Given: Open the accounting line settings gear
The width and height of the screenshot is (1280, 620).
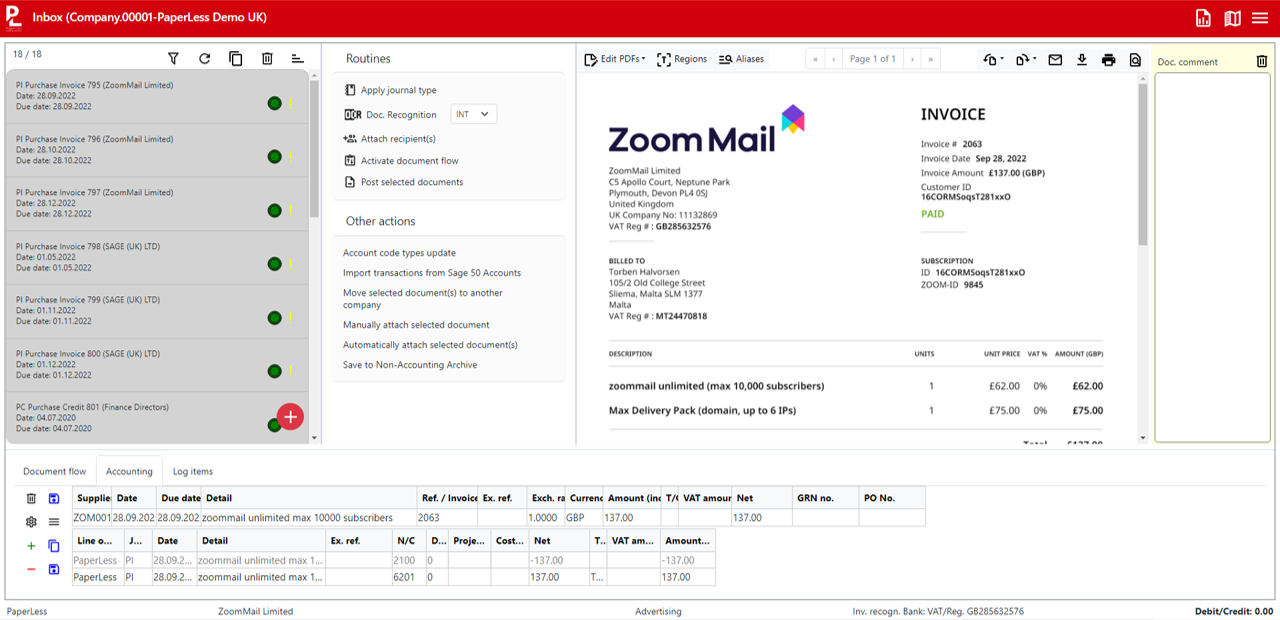Looking at the screenshot, I should click(x=31, y=521).
